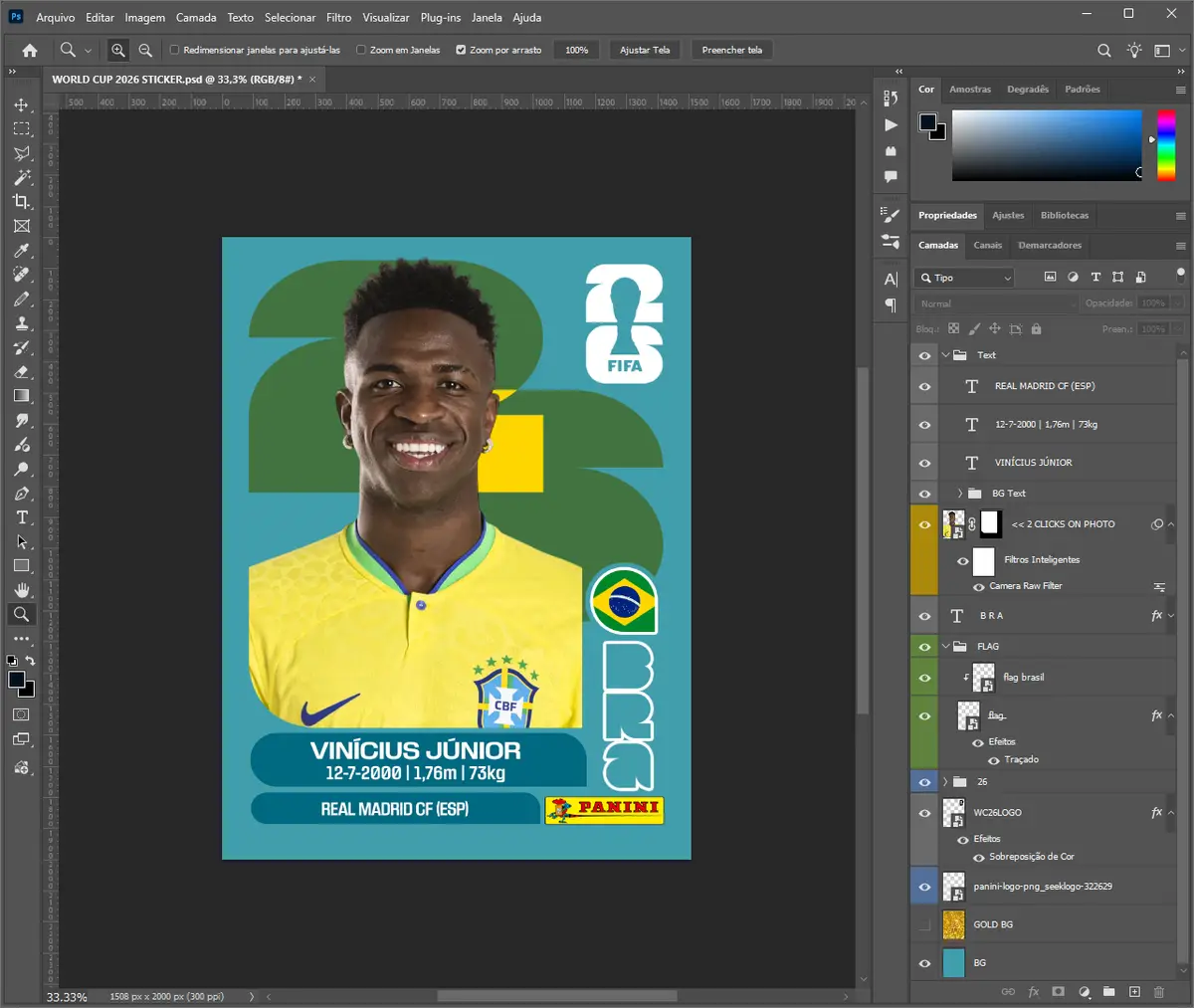The image size is (1194, 1008).
Task: Open the Tipo layer filter dropdown
Action: tap(965, 278)
